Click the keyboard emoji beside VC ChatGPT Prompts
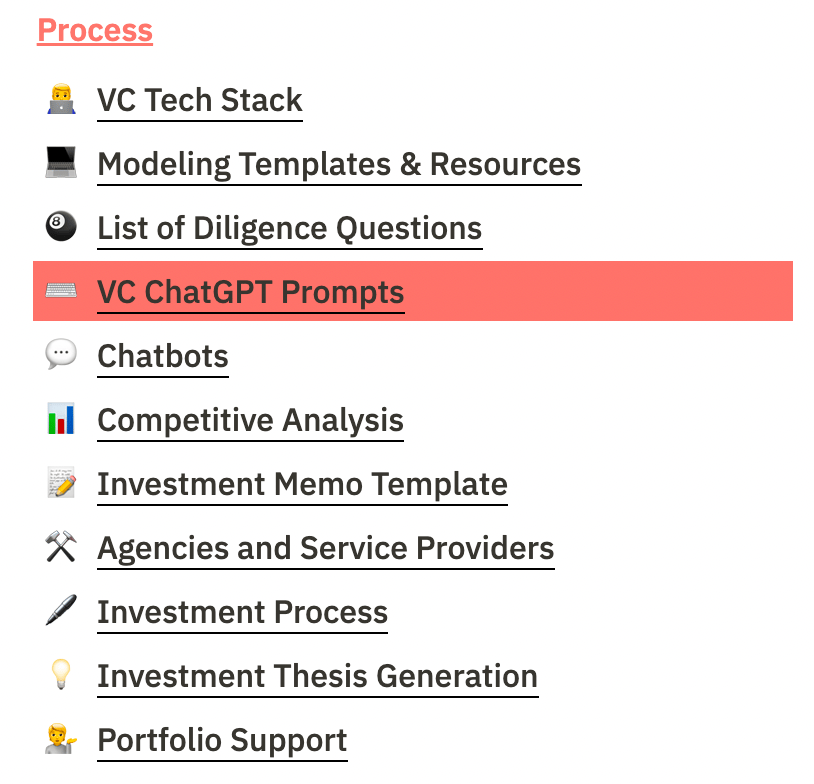The width and height of the screenshot is (814, 784). coord(61,292)
